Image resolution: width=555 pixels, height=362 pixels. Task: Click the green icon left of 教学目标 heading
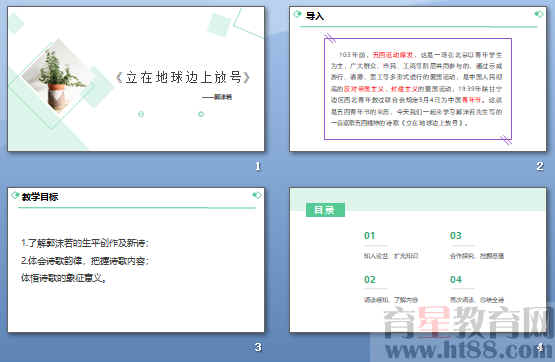click(x=15, y=195)
